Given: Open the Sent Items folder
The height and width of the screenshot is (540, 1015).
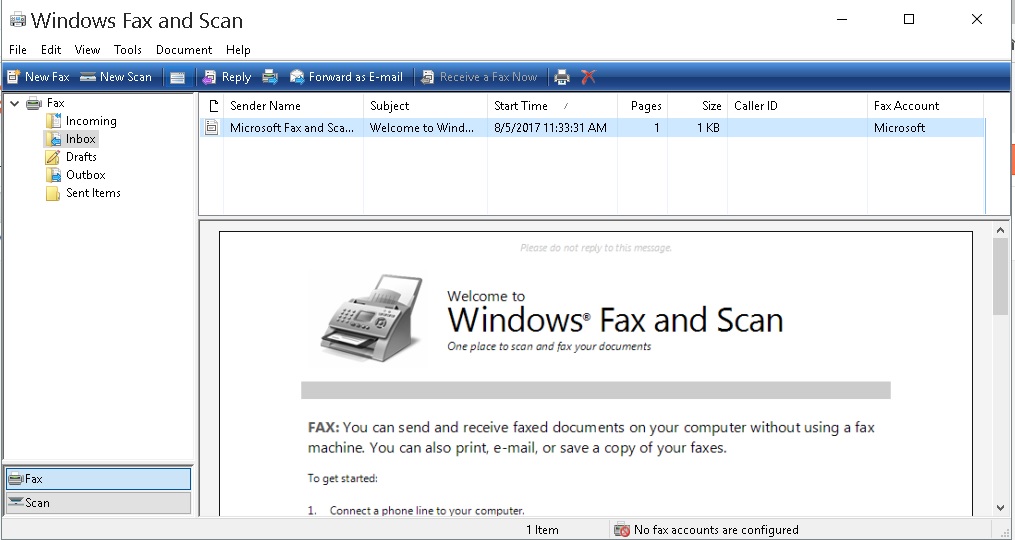Looking at the screenshot, I should 93,193.
